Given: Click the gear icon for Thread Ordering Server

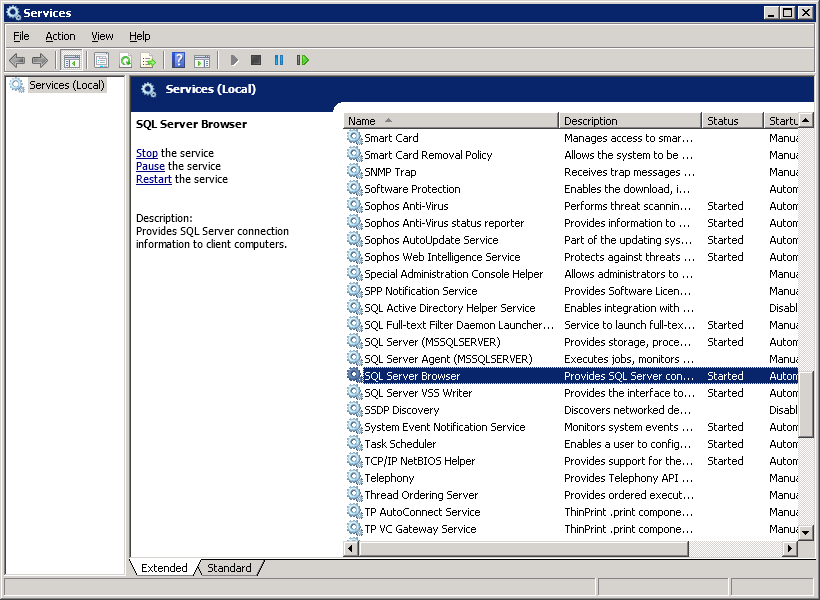Looking at the screenshot, I should coord(355,494).
